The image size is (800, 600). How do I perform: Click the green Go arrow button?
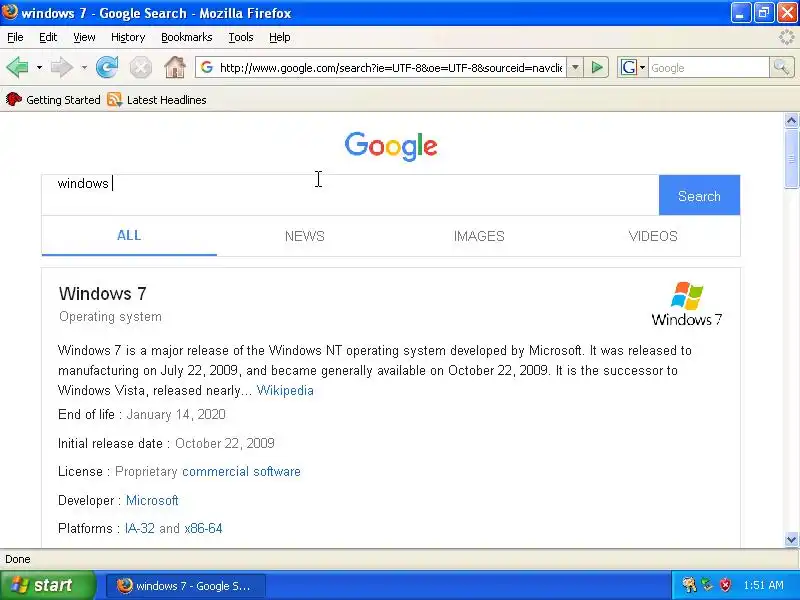[x=597, y=67]
